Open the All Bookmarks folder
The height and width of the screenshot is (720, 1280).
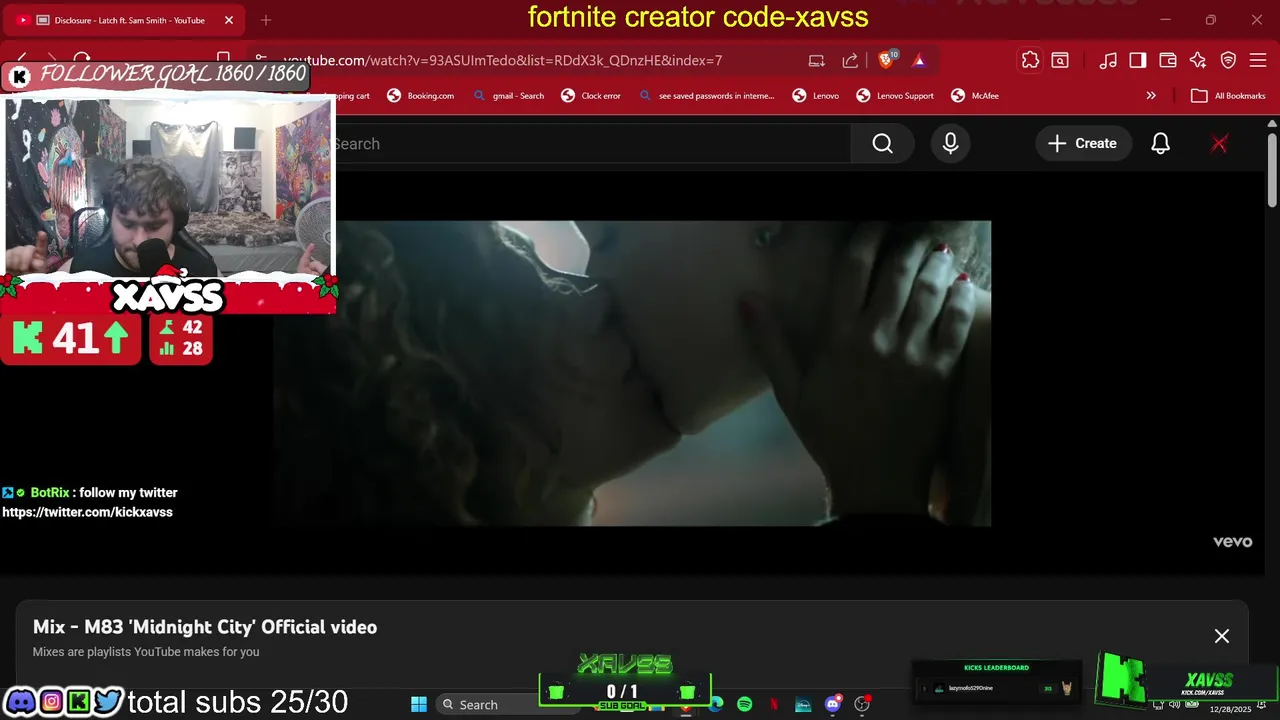tap(1229, 96)
